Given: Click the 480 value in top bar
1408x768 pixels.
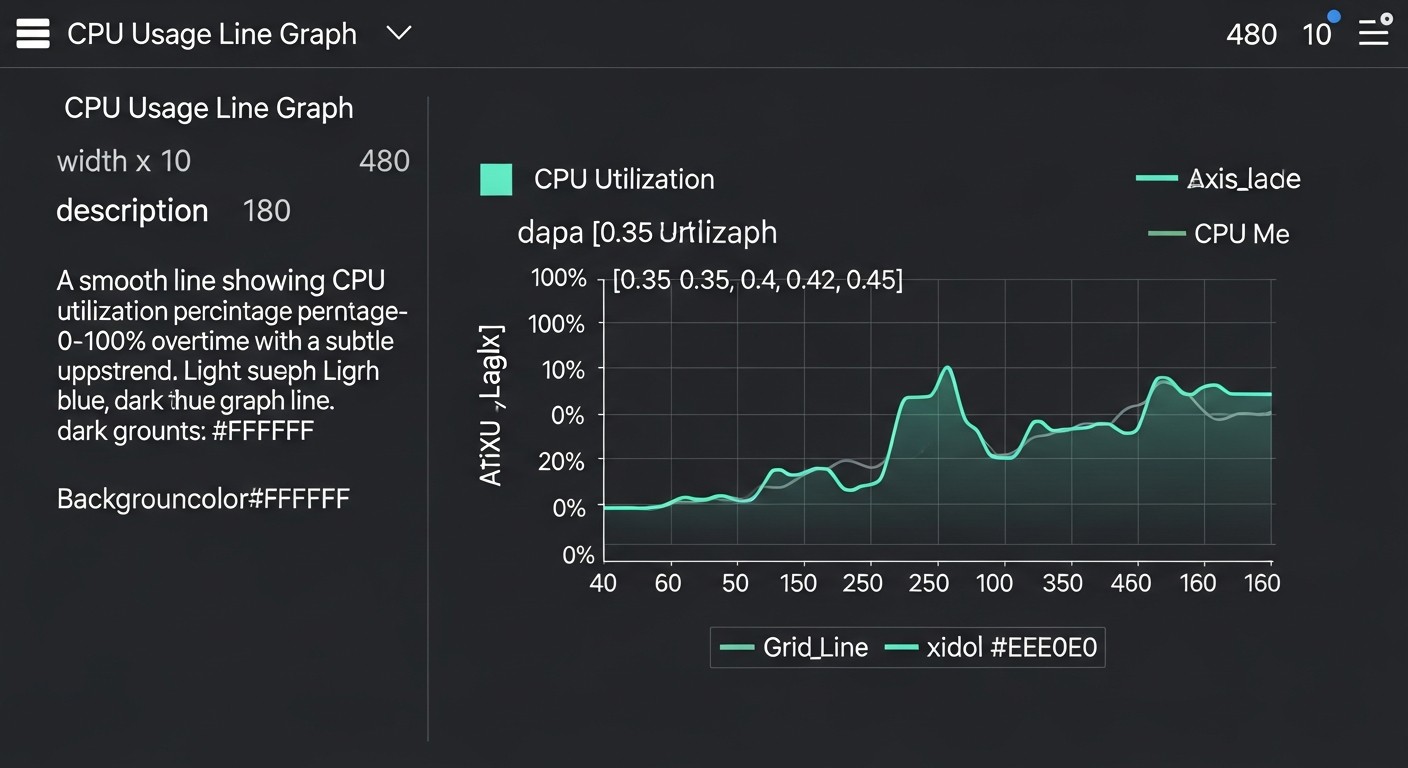Looking at the screenshot, I should coord(1251,33).
